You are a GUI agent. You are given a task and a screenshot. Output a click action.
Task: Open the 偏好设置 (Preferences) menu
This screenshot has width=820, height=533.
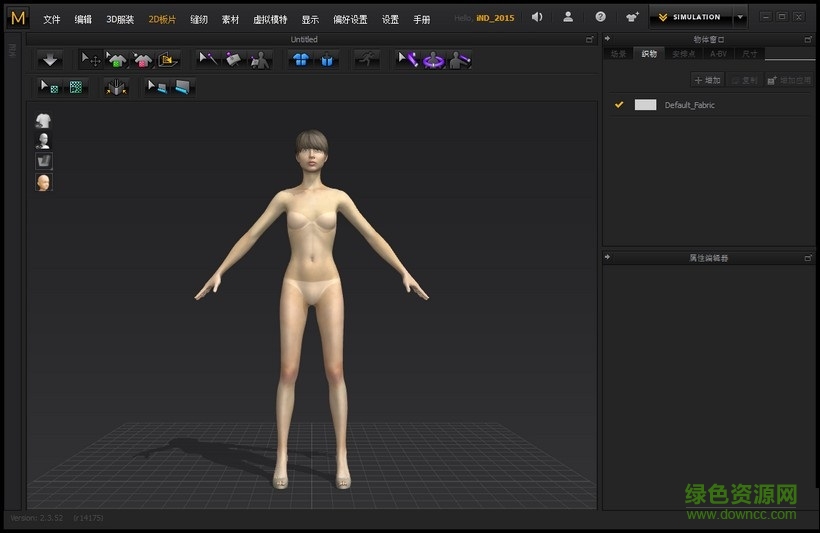pos(350,19)
